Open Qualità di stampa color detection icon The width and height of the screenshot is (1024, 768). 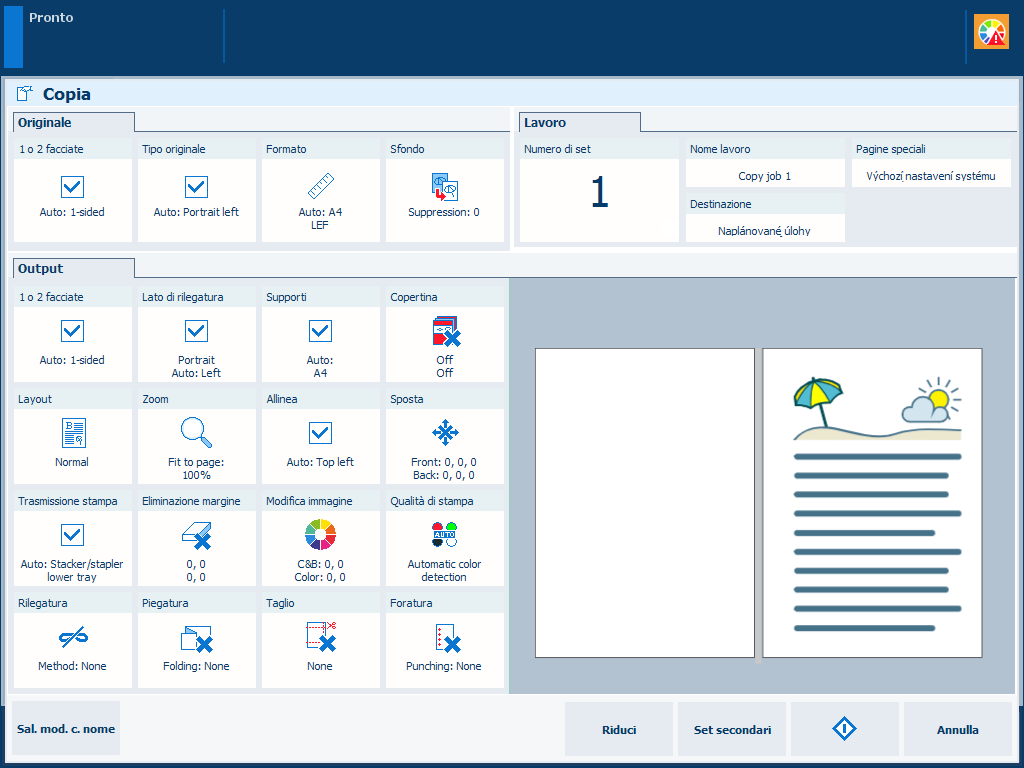point(444,535)
